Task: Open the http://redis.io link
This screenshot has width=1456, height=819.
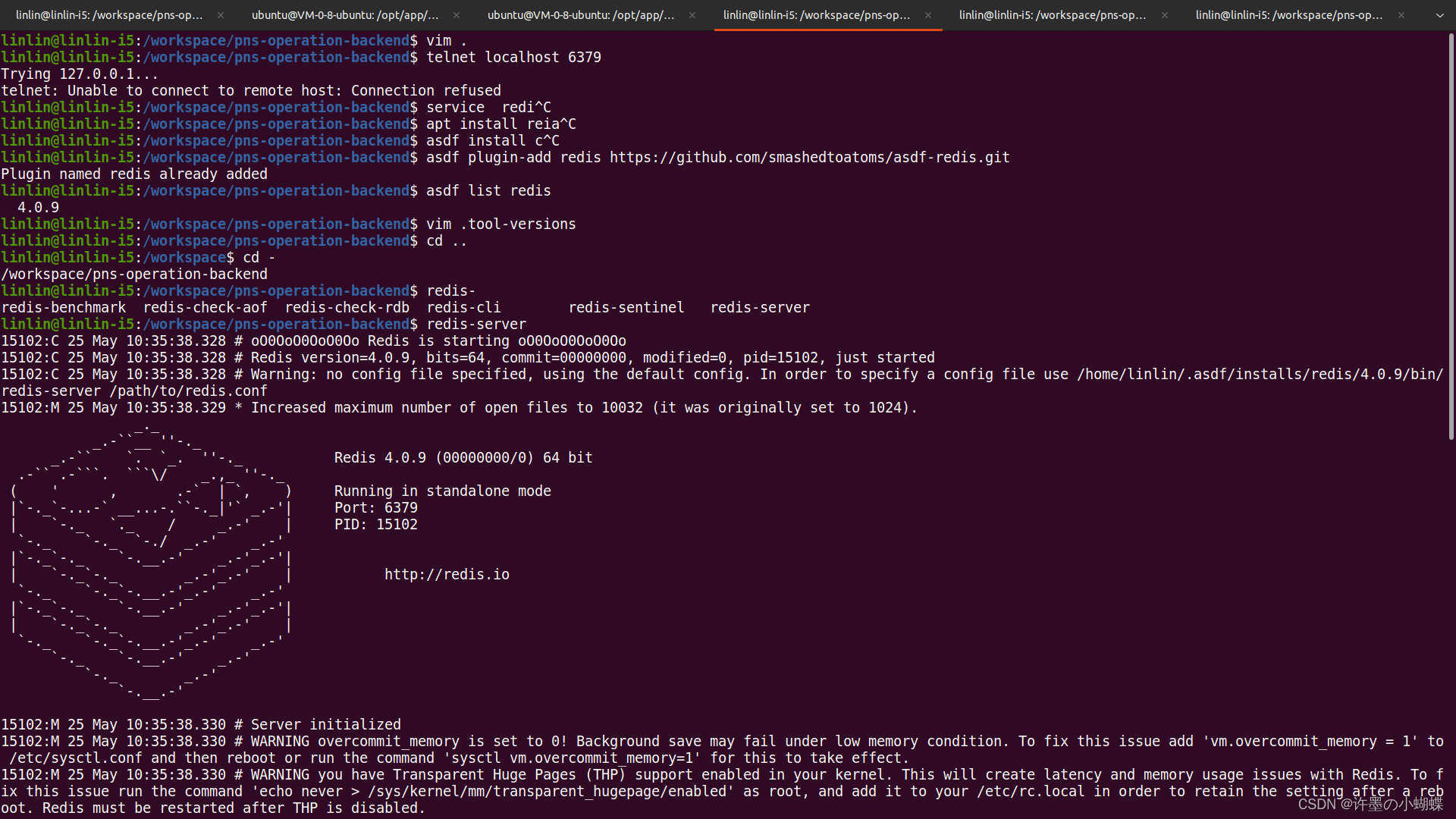Action: (x=447, y=574)
